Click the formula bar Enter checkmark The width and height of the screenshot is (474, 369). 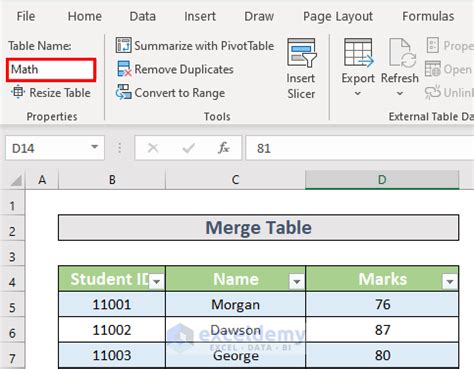pyautogui.click(x=189, y=148)
